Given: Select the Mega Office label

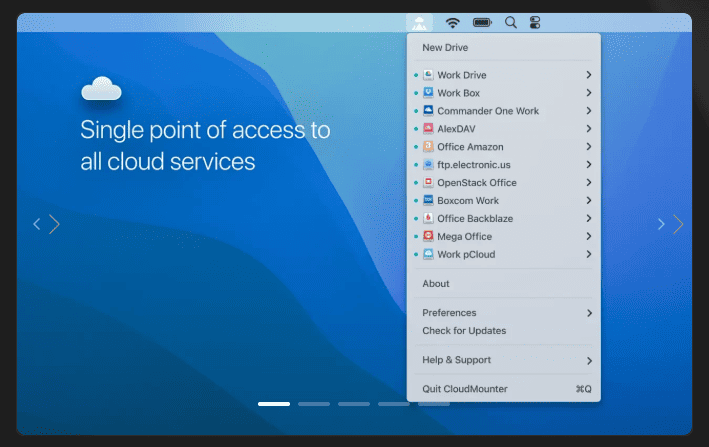Looking at the screenshot, I should click(x=464, y=236).
